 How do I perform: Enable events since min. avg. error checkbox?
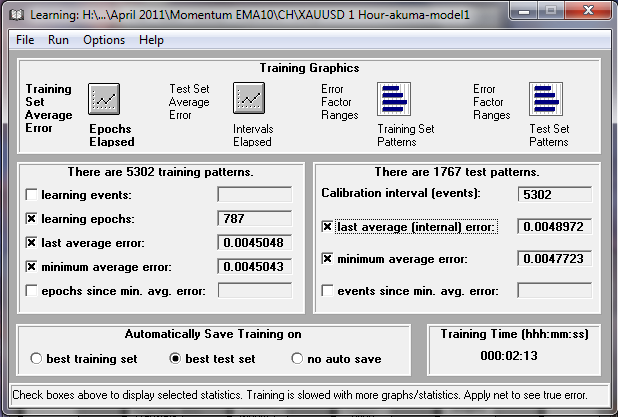coord(327,290)
